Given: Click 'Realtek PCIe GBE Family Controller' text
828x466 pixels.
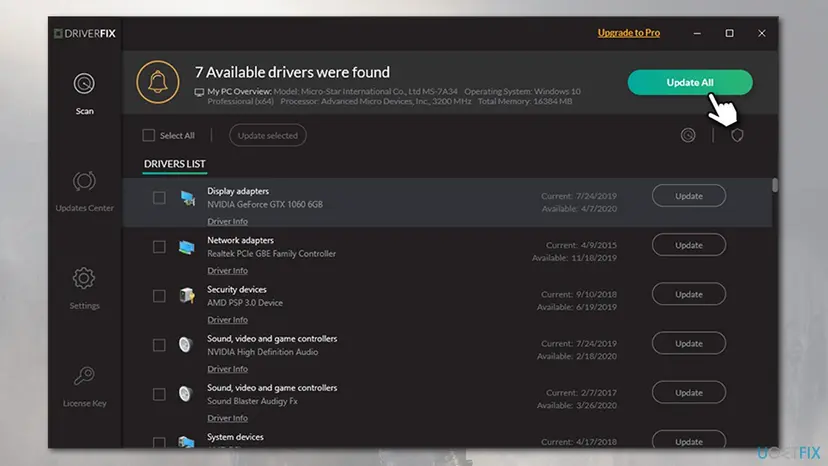Looking at the screenshot, I should click(271, 254).
